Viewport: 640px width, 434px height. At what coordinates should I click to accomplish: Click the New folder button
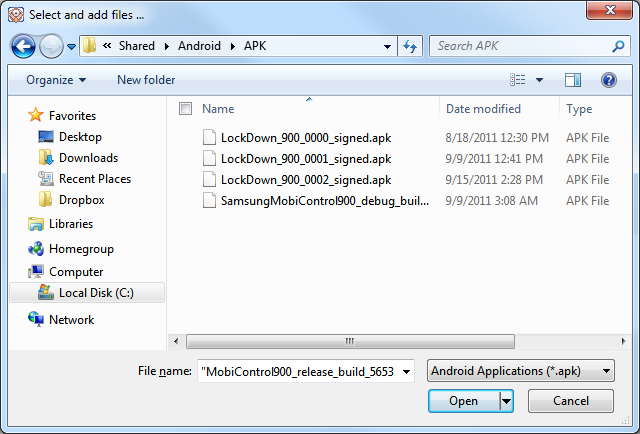(146, 80)
